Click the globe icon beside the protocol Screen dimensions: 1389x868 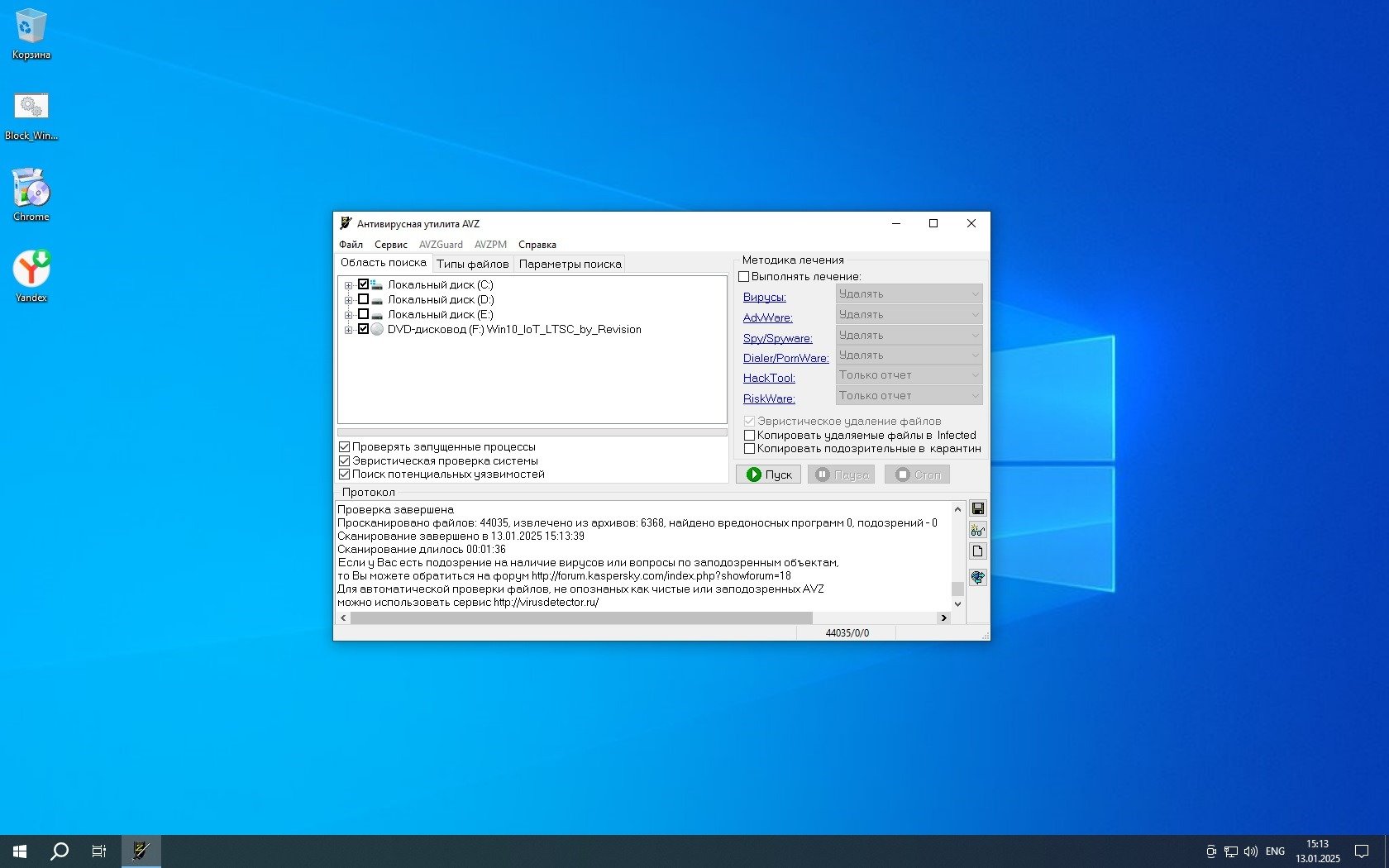[977, 577]
